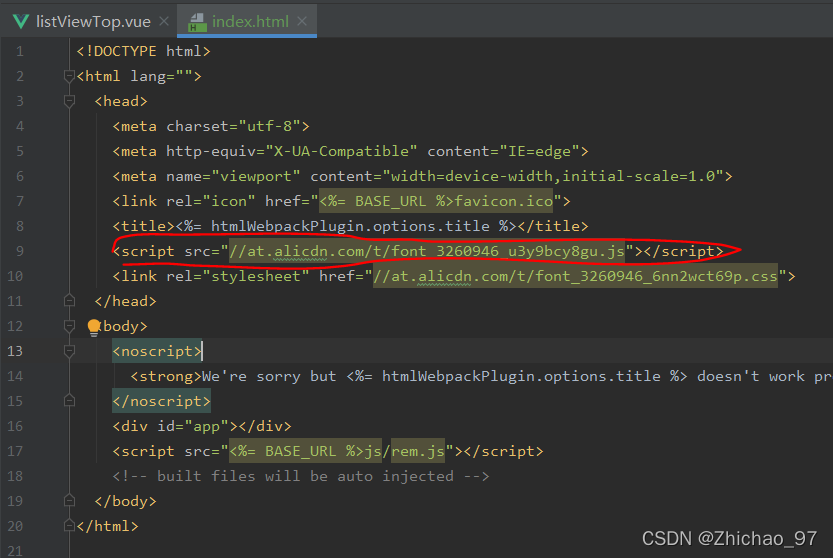
Task: Click the iconfont .css URL on line 10
Action: click(x=575, y=276)
